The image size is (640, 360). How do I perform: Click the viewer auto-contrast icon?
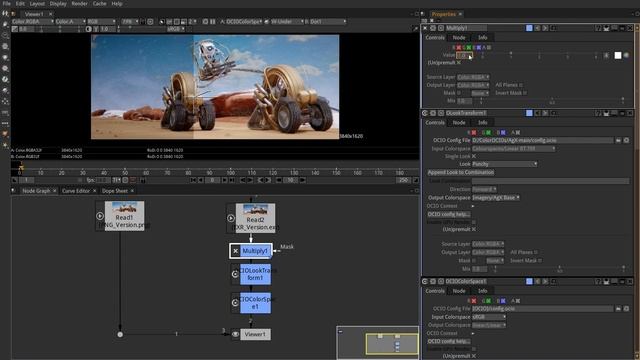click(x=89, y=29)
